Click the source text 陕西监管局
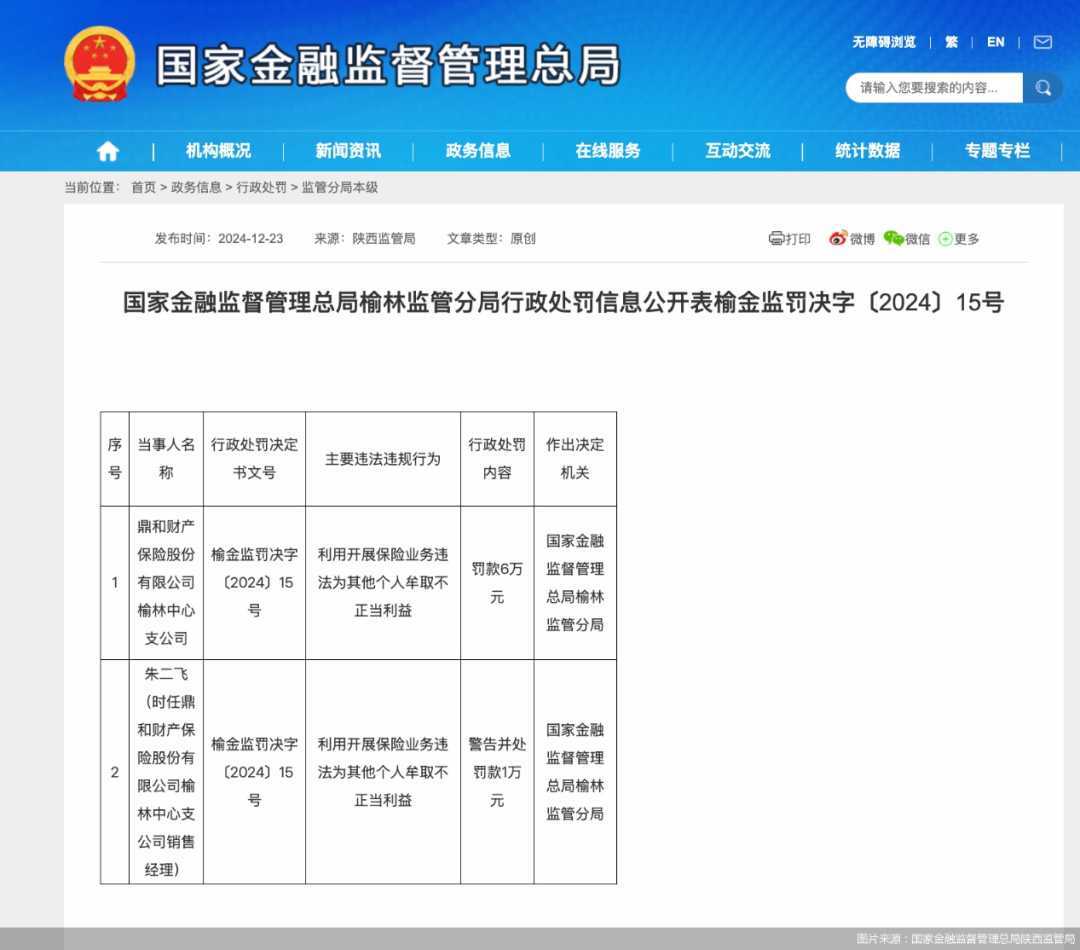The height and width of the screenshot is (950, 1080). point(384,238)
